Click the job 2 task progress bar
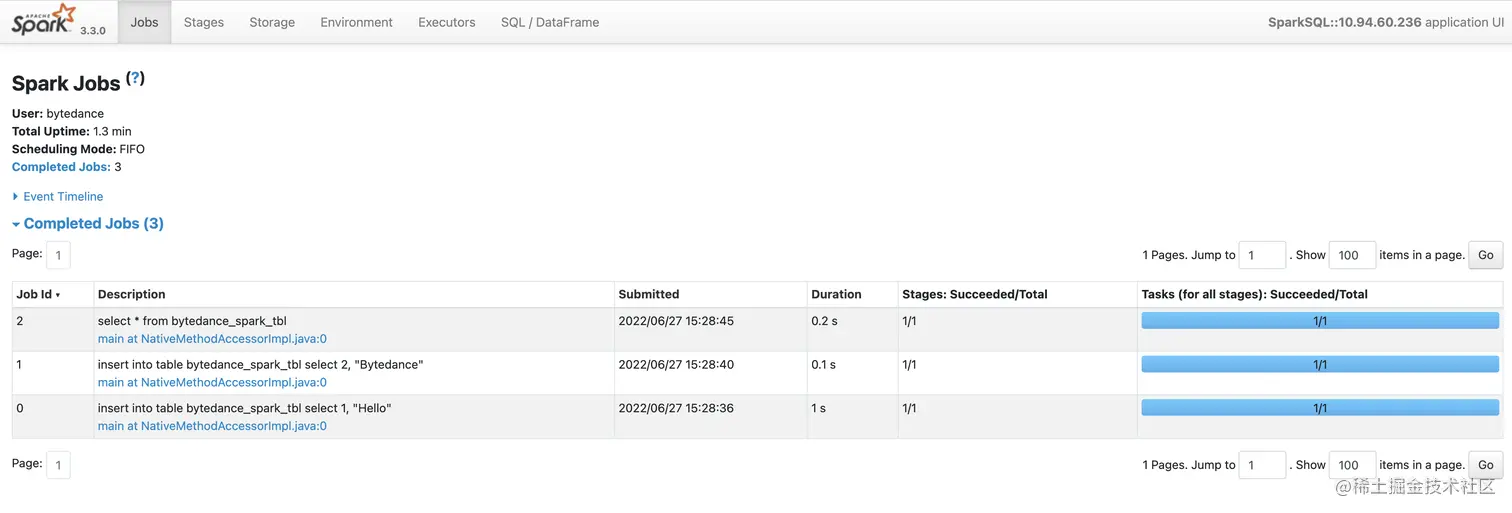The image size is (1512, 513). 1320,321
